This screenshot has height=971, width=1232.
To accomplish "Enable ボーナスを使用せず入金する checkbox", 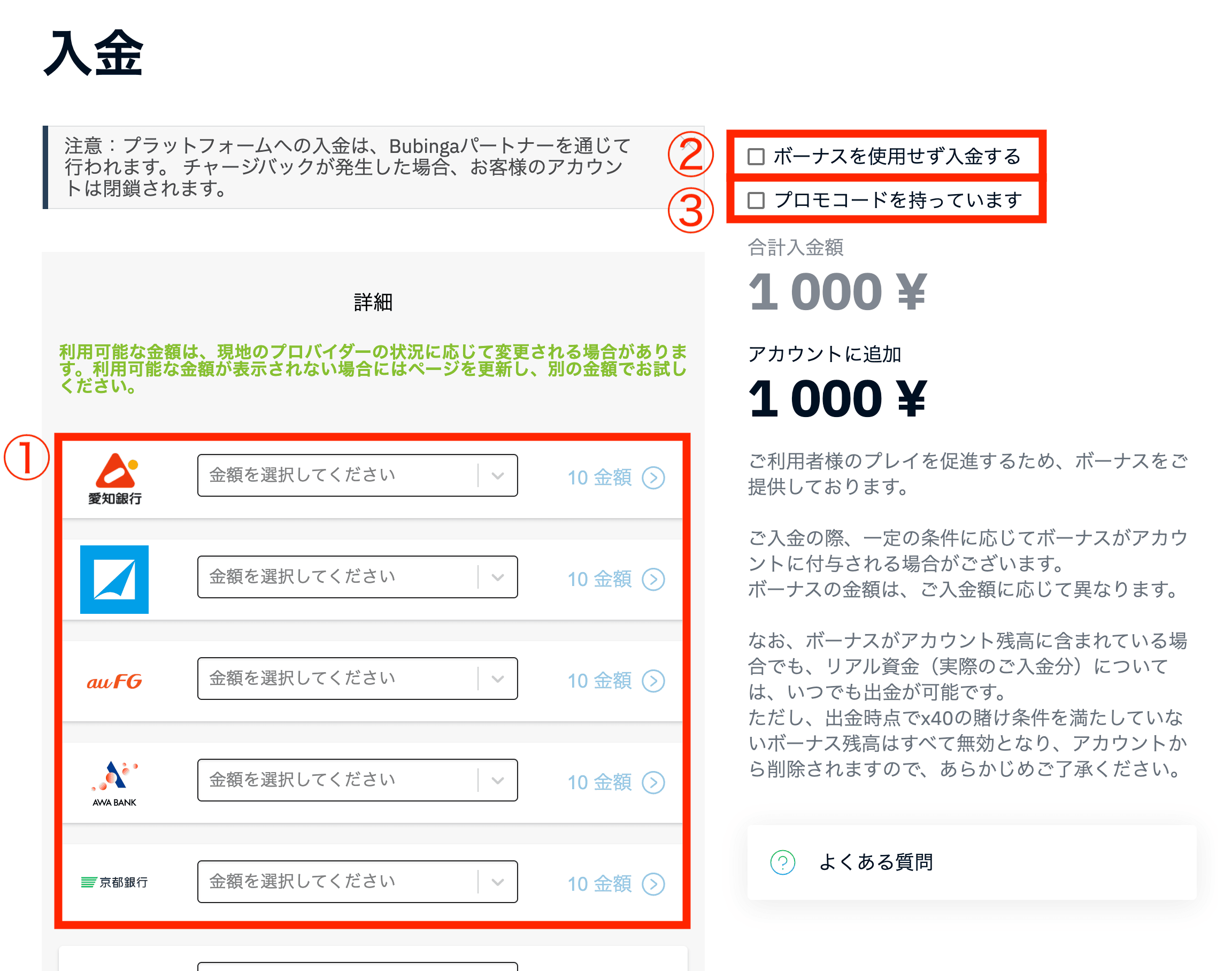I will tap(756, 156).
